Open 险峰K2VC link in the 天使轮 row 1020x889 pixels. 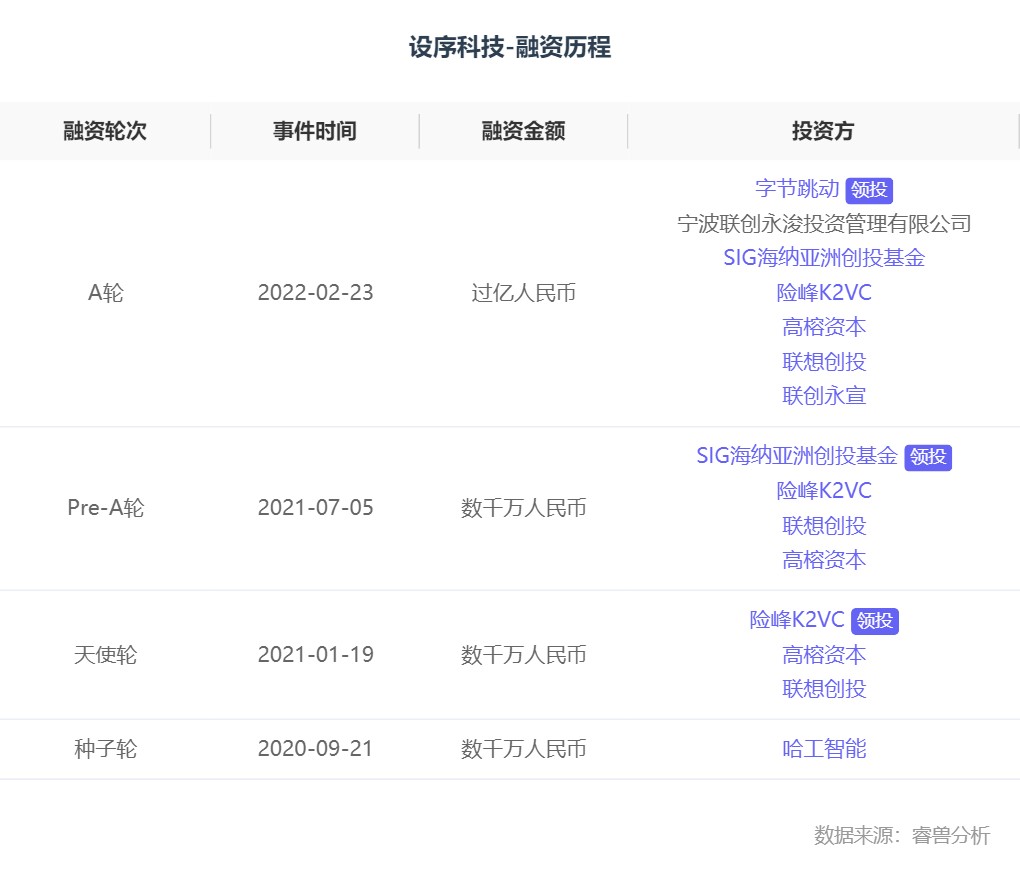(x=797, y=620)
